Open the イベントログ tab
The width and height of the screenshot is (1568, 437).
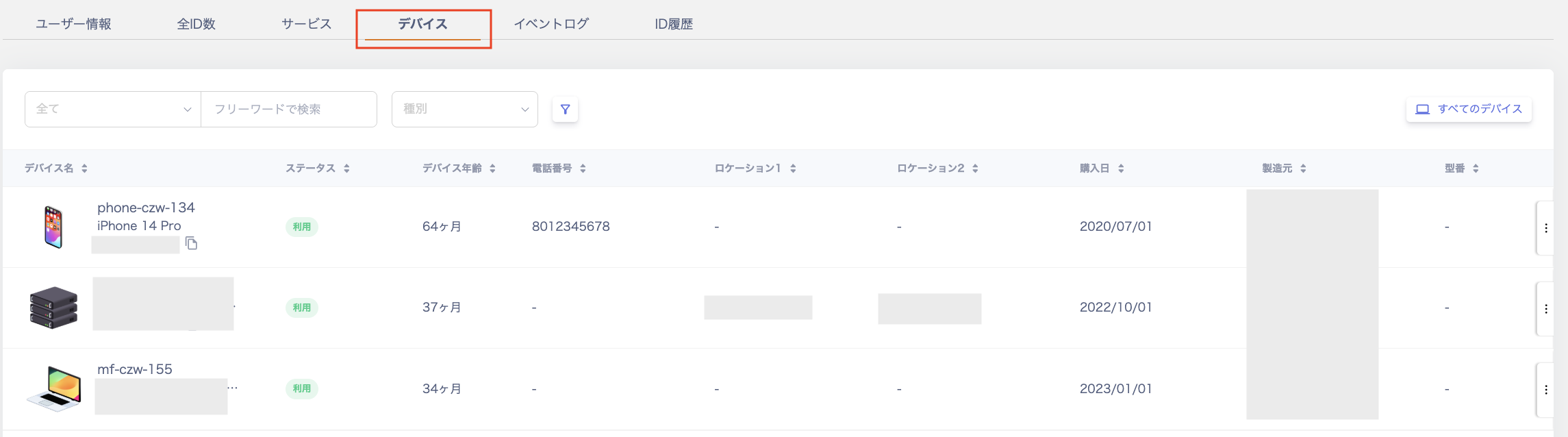551,24
